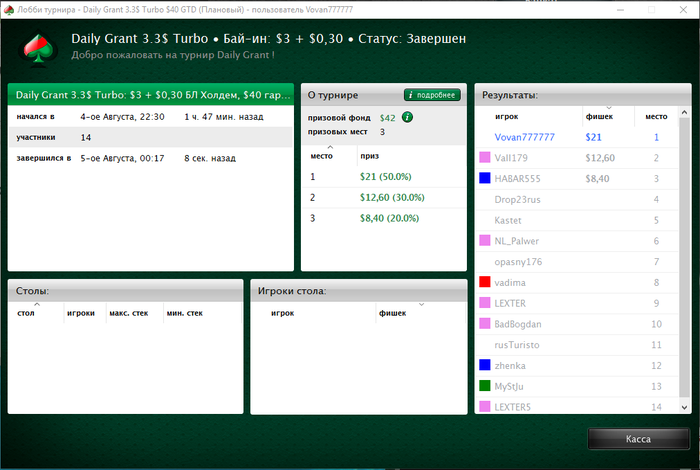Select third place prize '$8,40 (20.0%)'
700x470 pixels.
pos(389,218)
